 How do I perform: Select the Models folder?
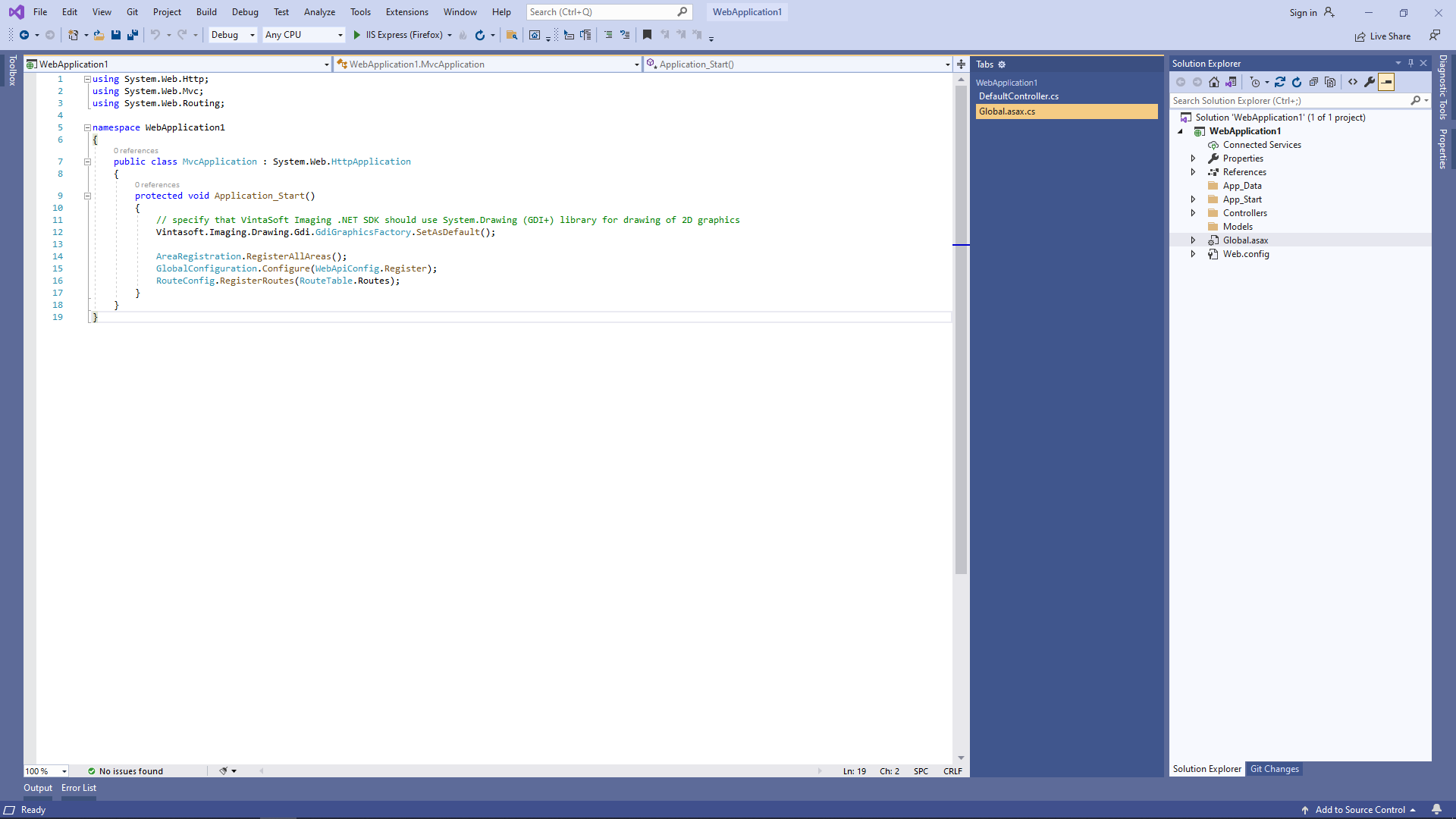click(x=1237, y=227)
